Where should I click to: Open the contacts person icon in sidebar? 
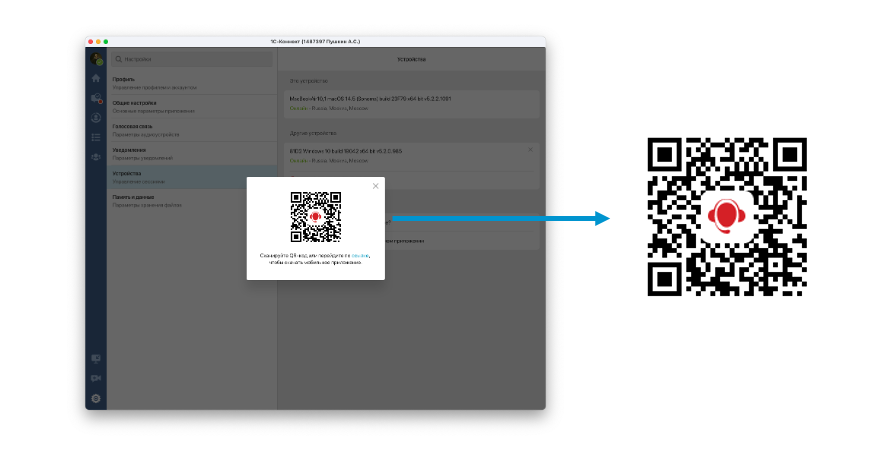click(x=96, y=118)
